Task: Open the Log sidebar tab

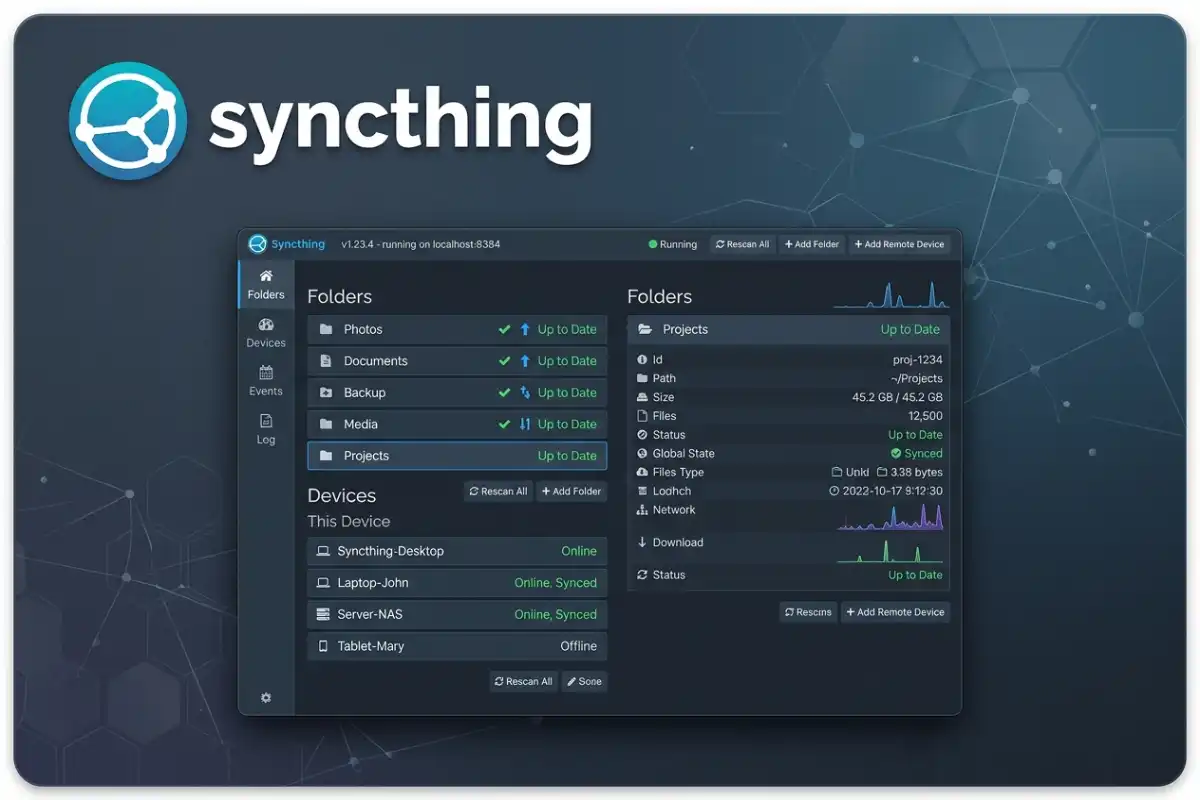Action: (x=266, y=429)
